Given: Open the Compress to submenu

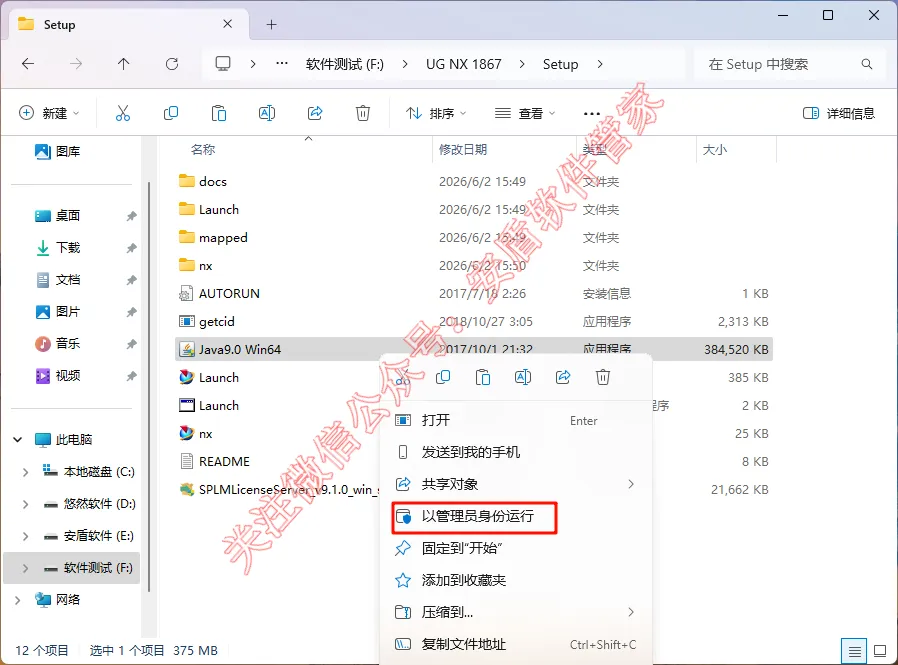Looking at the screenshot, I should (x=515, y=612).
